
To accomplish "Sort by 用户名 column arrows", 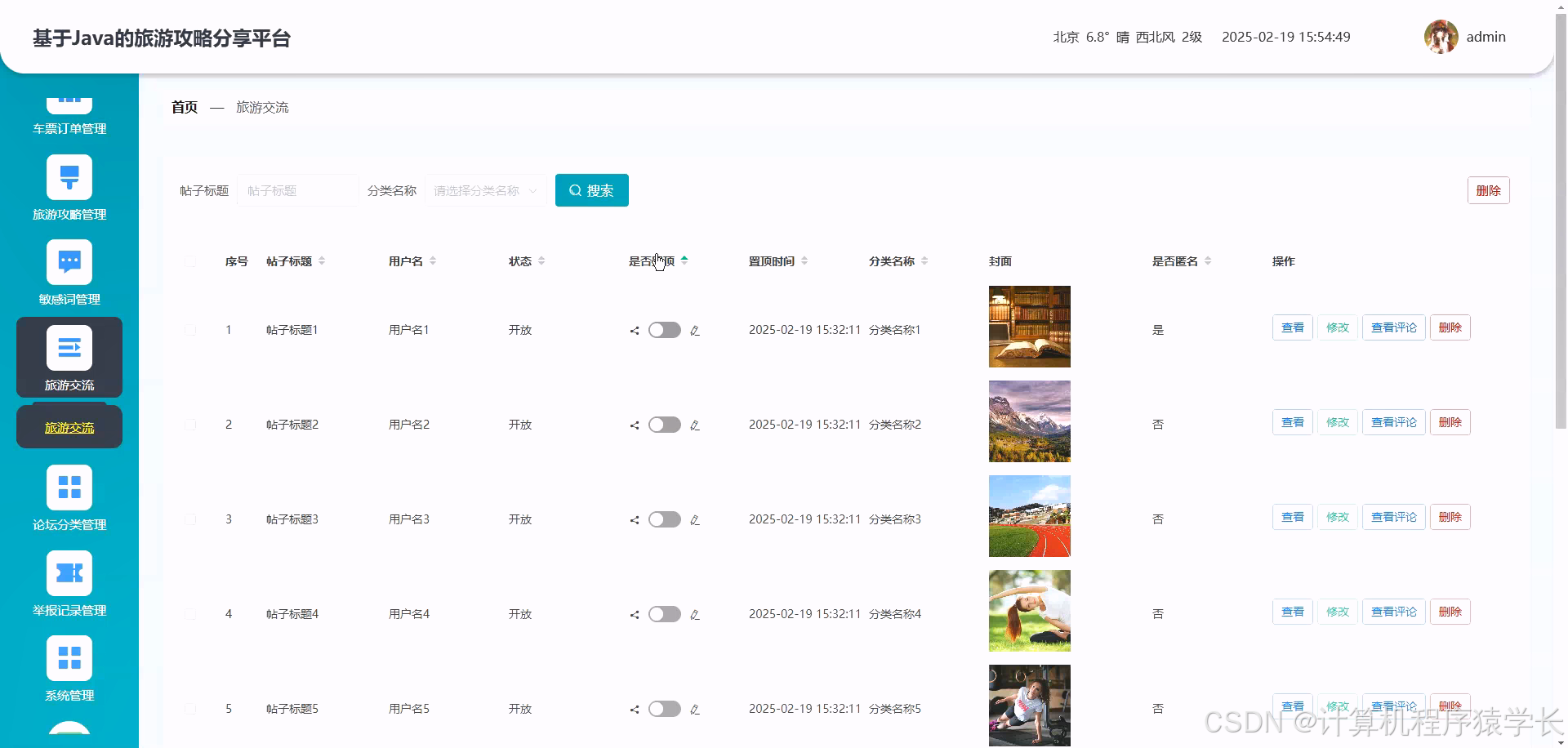I will 433,261.
